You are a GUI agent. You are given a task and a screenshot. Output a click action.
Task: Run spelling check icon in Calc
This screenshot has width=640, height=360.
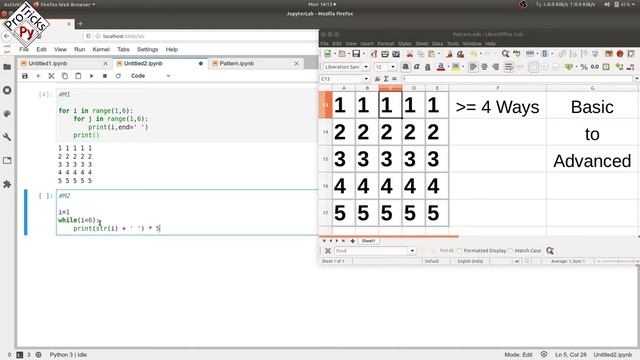517,54
